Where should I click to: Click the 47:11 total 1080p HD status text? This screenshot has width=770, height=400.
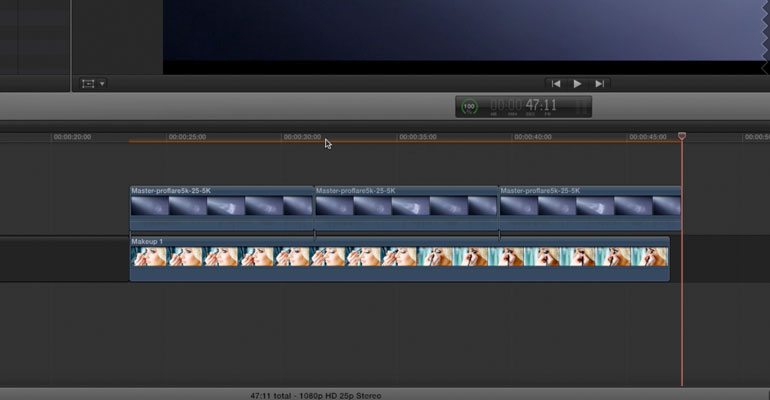316,396
